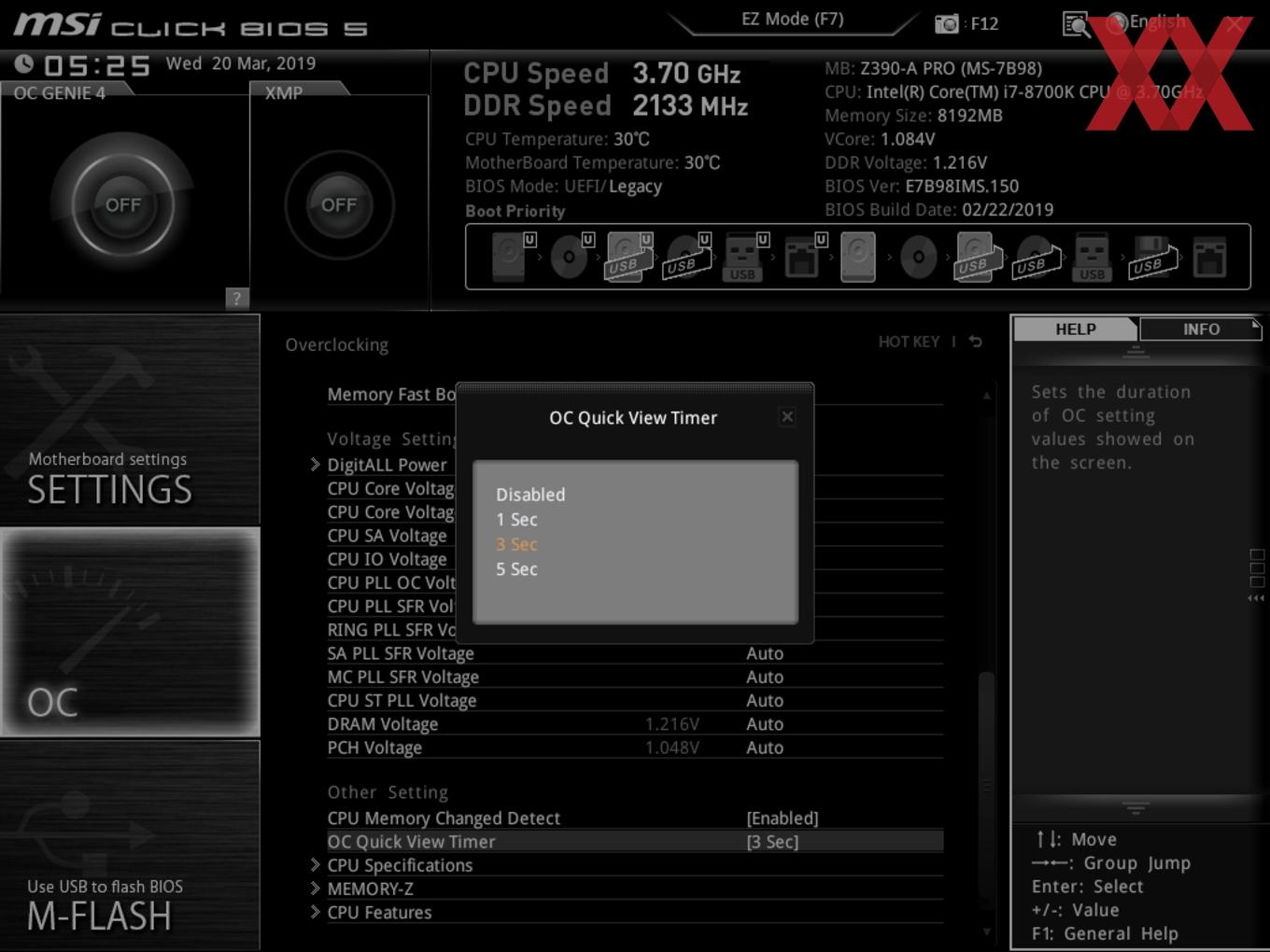Change language via the English globe icon
The width and height of the screenshot is (1270, 952).
[x=1146, y=22]
